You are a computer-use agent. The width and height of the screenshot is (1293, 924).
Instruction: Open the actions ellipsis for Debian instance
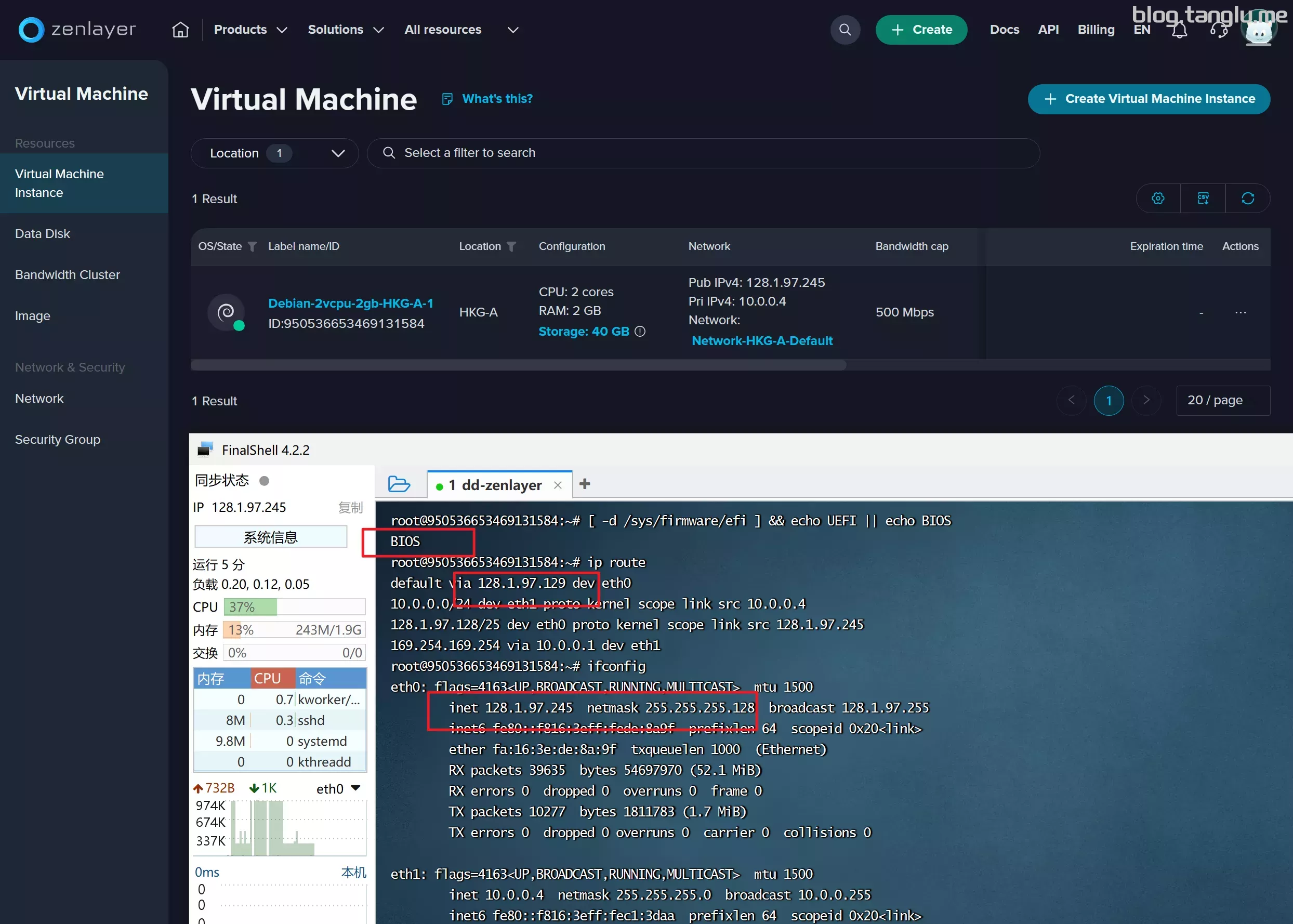coord(1241,312)
